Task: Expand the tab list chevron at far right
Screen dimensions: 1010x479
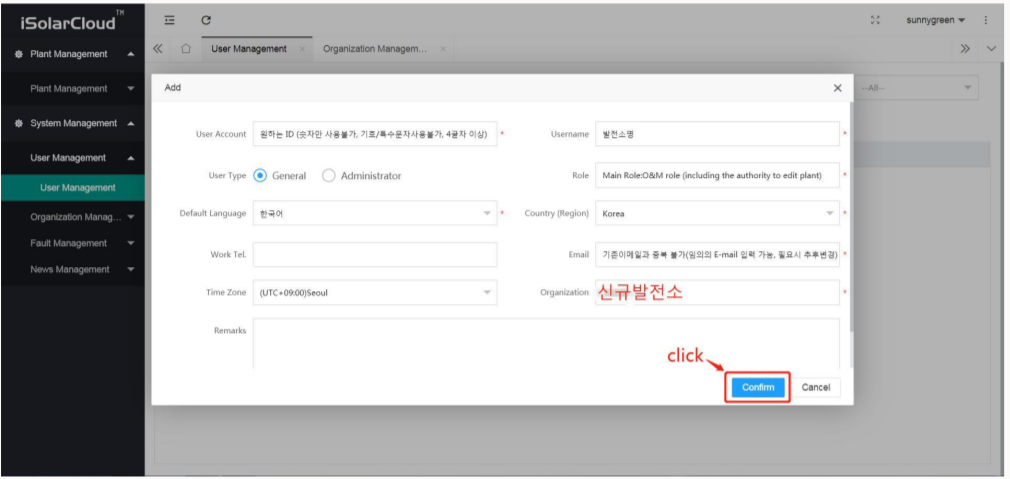Action: click(991, 49)
